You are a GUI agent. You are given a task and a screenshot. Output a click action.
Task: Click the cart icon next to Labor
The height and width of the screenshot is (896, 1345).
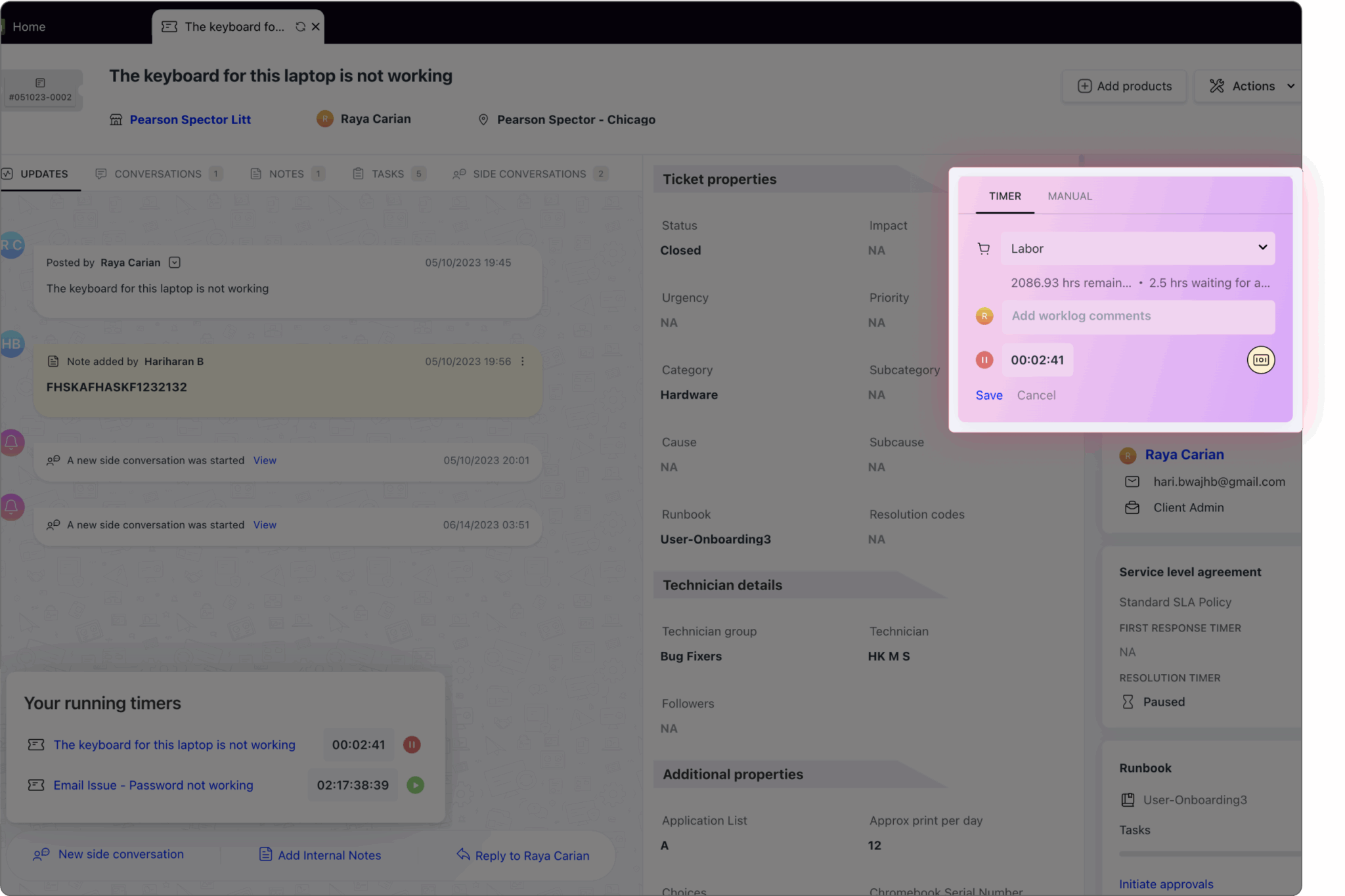[983, 249]
